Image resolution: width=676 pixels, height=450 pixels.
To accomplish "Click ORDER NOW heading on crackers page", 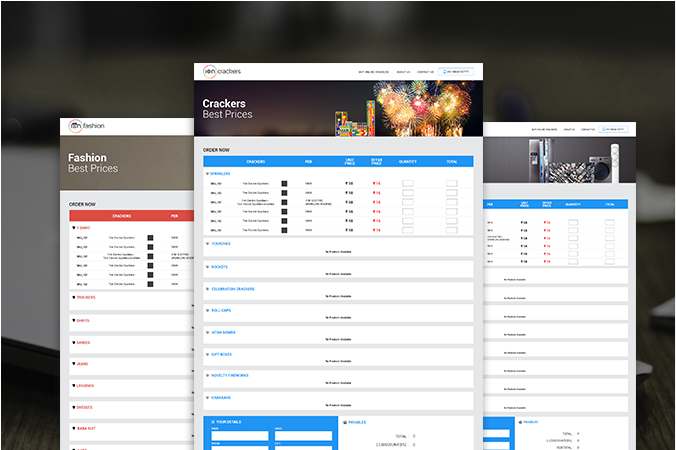I will coord(216,150).
